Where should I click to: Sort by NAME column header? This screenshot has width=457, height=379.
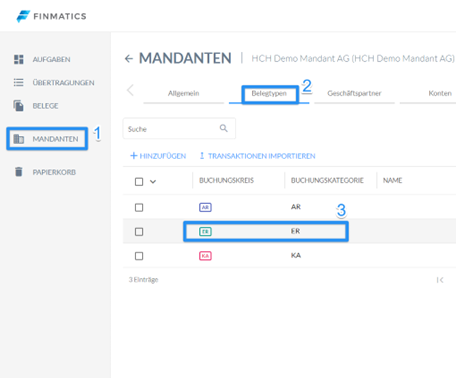click(392, 180)
